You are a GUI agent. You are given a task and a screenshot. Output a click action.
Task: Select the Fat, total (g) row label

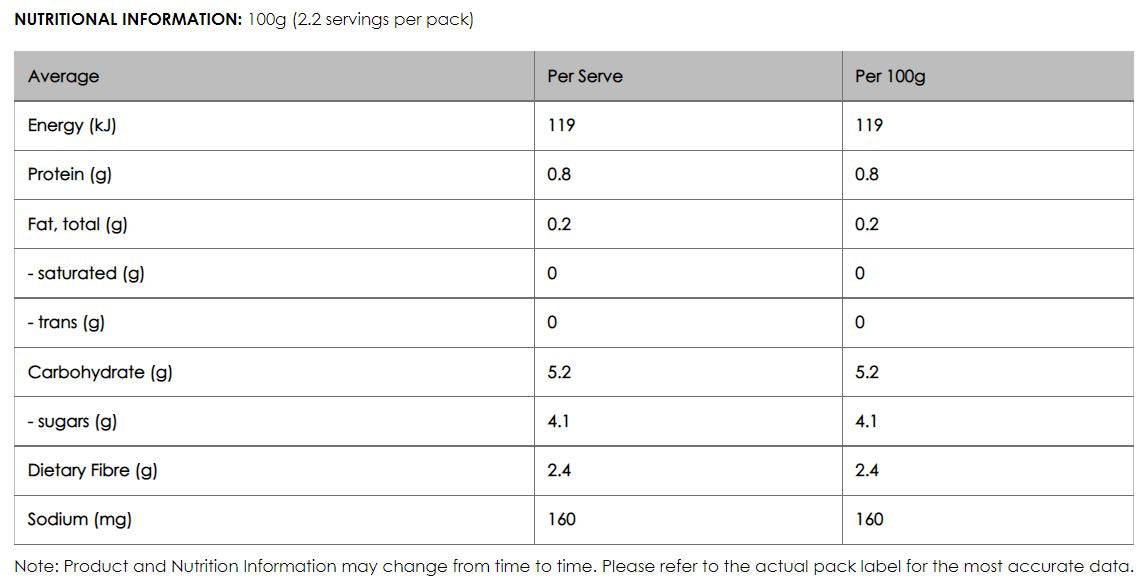78,224
